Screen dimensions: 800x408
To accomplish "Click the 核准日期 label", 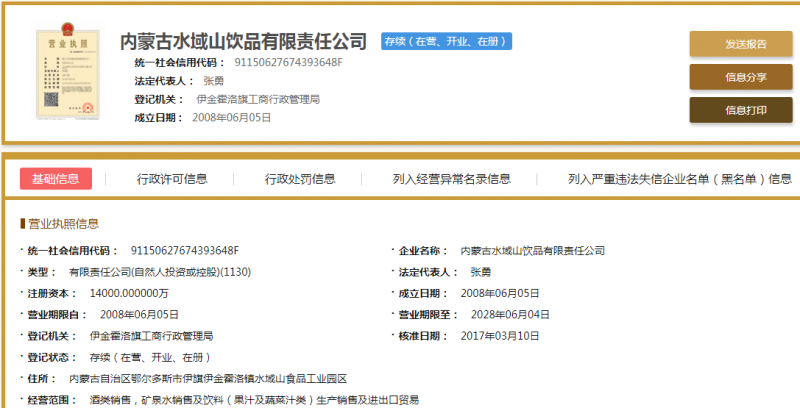I will 423,336.
